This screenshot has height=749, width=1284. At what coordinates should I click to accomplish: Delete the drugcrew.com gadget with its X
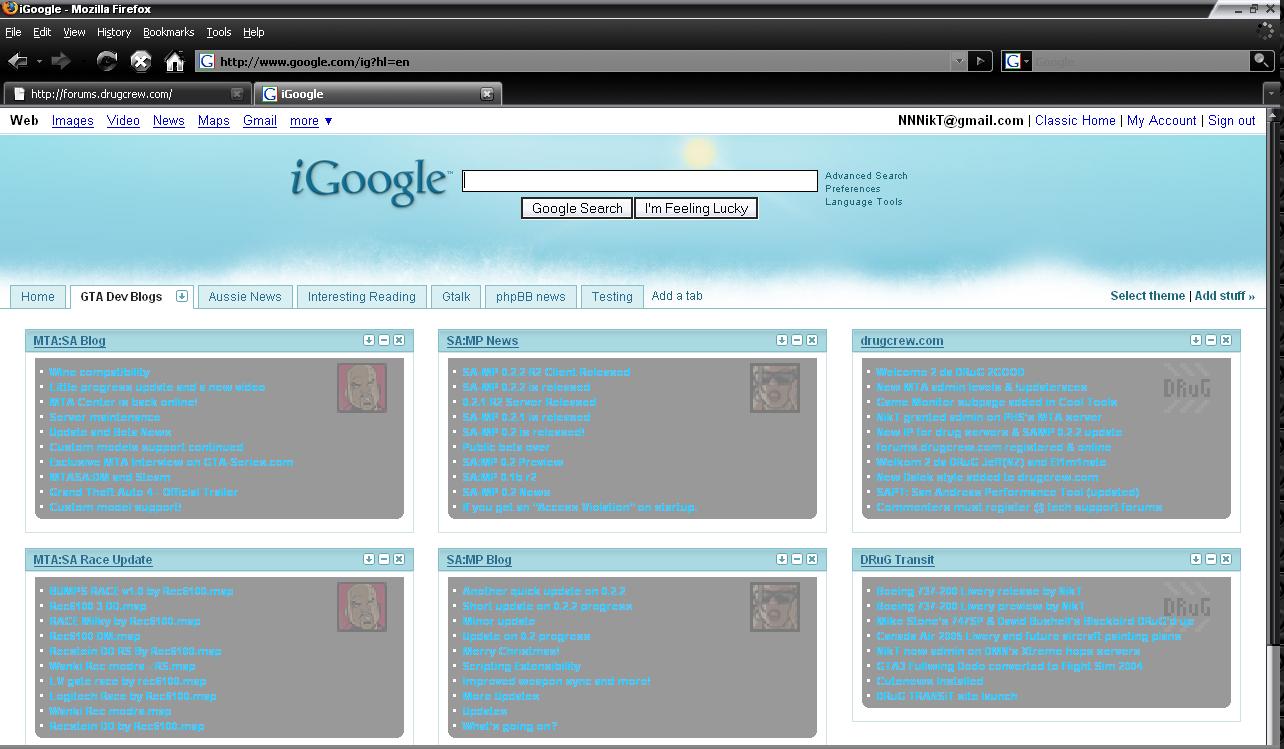click(x=1226, y=340)
